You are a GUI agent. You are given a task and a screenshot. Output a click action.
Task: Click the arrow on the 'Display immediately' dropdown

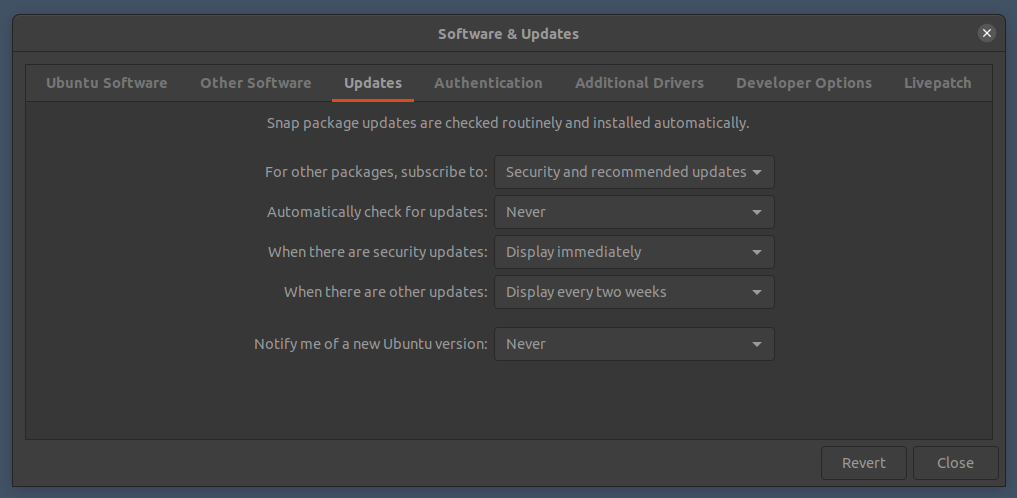(x=757, y=252)
